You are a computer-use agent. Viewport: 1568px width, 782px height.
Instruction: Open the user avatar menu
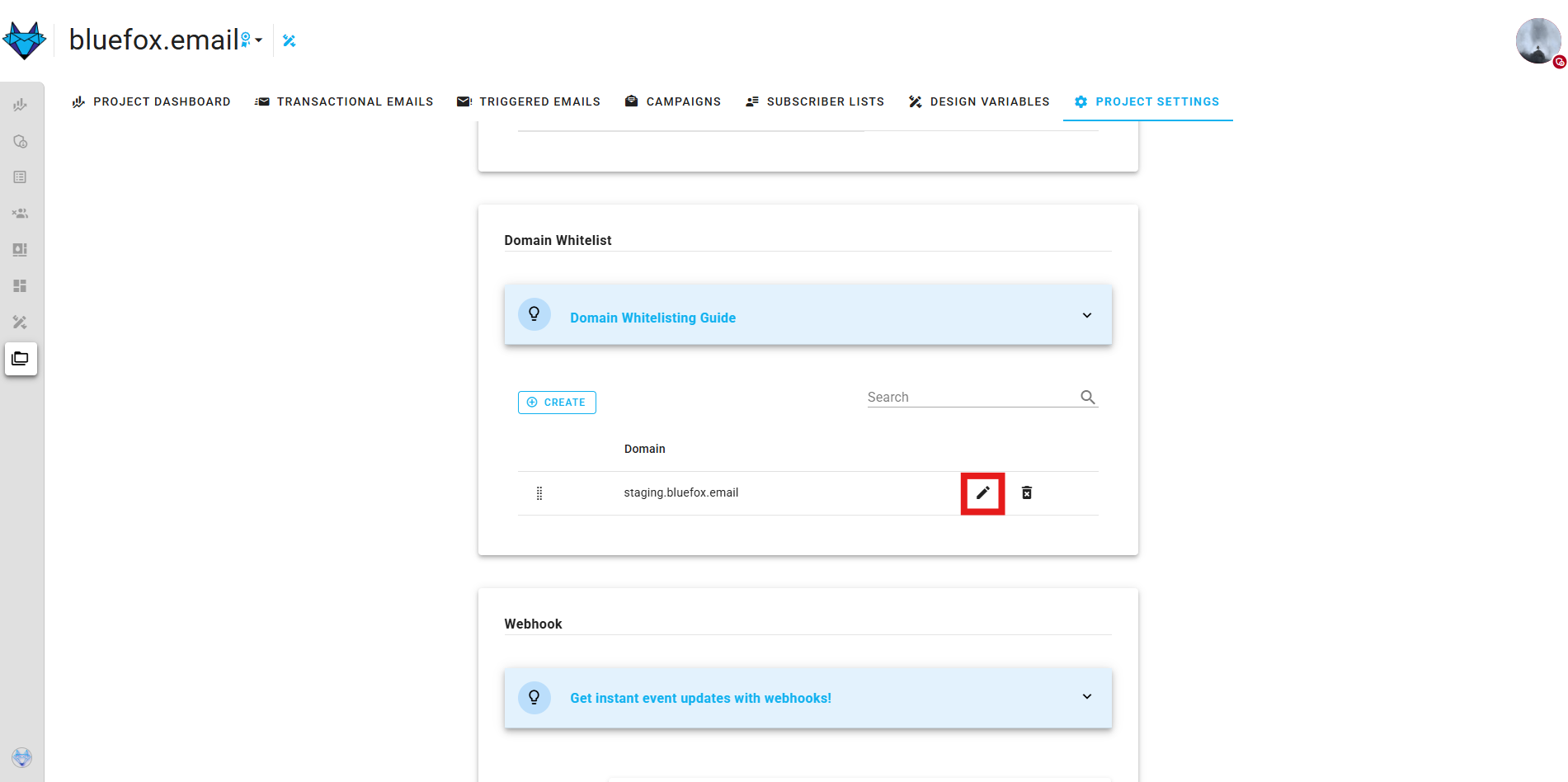(1538, 40)
